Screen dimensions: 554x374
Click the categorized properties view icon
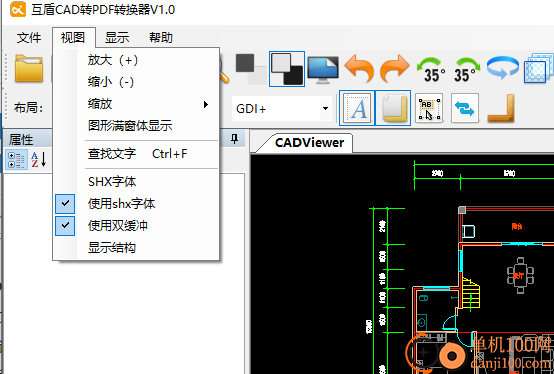pyautogui.click(x=16, y=160)
